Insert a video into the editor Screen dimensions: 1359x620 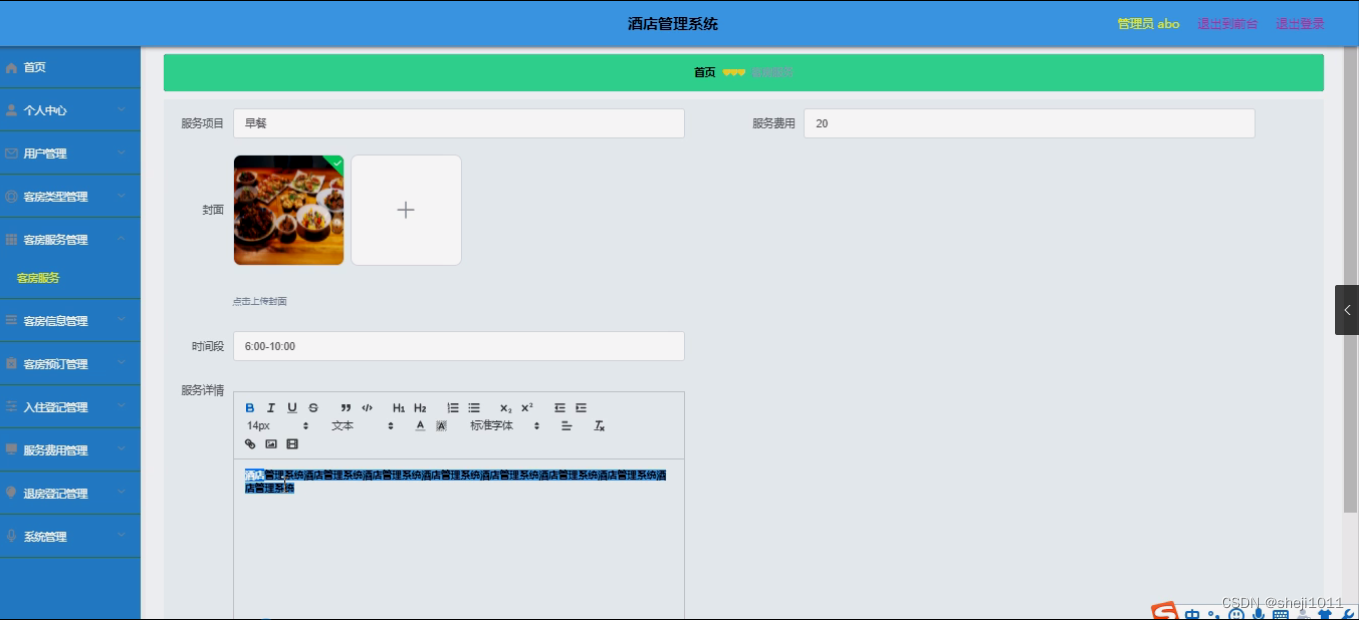(292, 444)
